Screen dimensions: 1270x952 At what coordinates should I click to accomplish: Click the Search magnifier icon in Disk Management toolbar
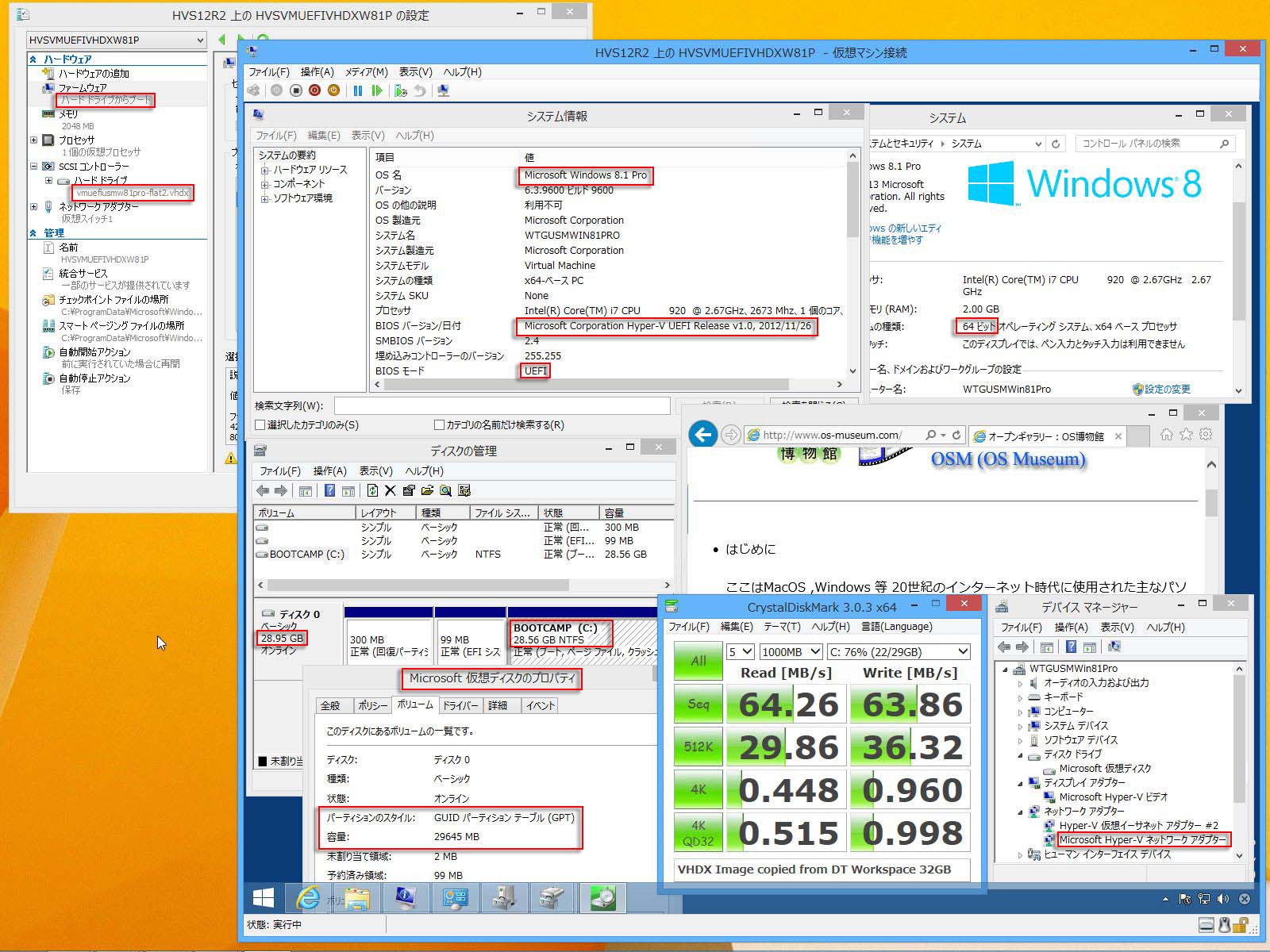[x=445, y=490]
